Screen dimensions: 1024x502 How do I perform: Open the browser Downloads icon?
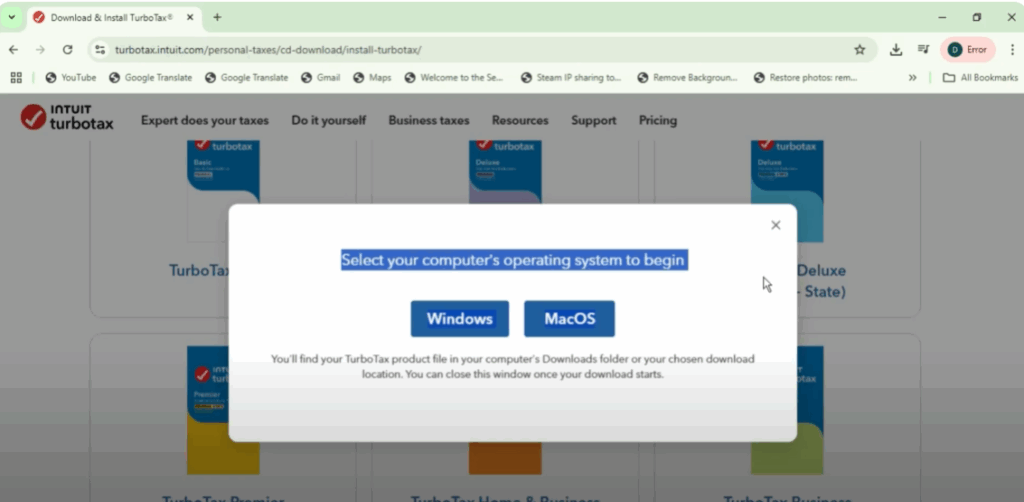pos(897,50)
